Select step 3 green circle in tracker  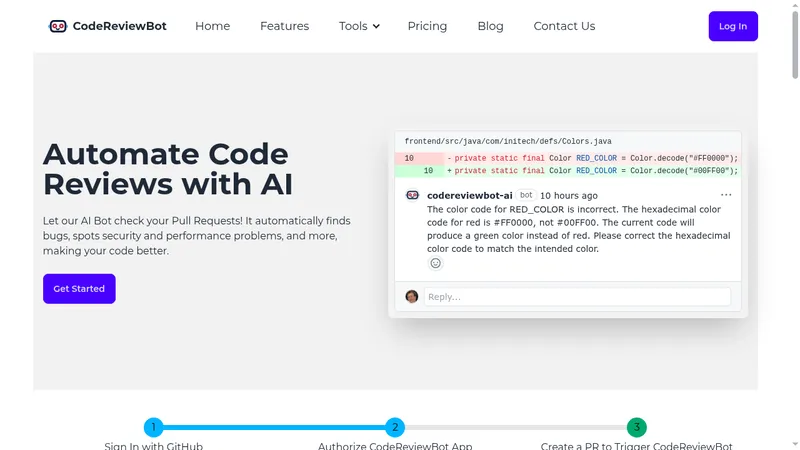pyautogui.click(x=636, y=428)
